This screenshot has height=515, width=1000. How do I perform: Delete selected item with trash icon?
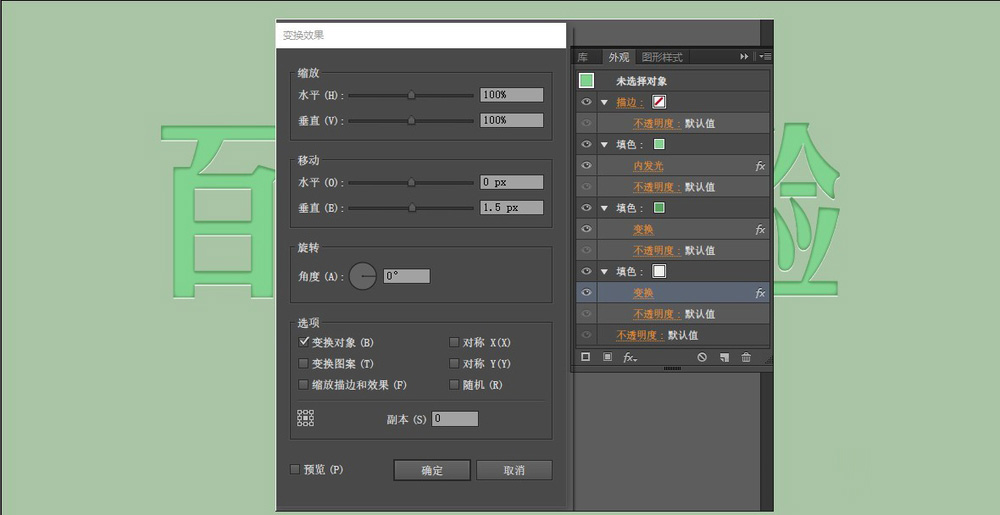[746, 358]
